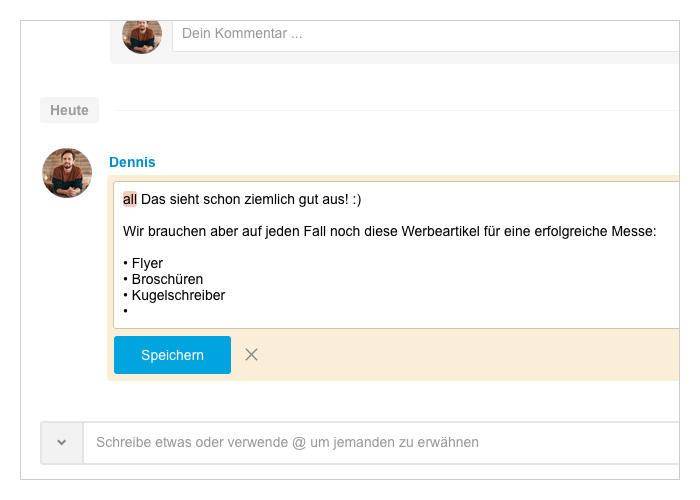Cancel comment editing with the X icon
Viewport: 700px width, 500px height.
(251, 355)
